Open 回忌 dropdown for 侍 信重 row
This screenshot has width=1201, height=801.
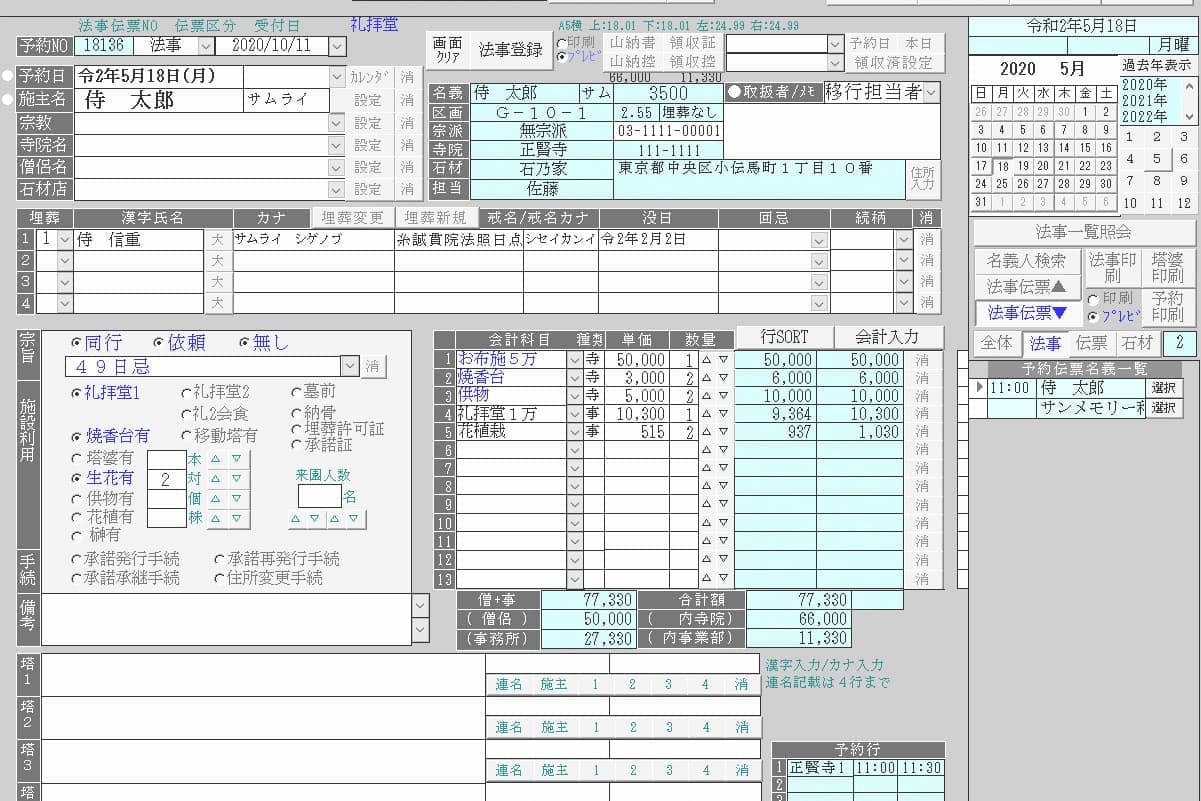point(819,239)
